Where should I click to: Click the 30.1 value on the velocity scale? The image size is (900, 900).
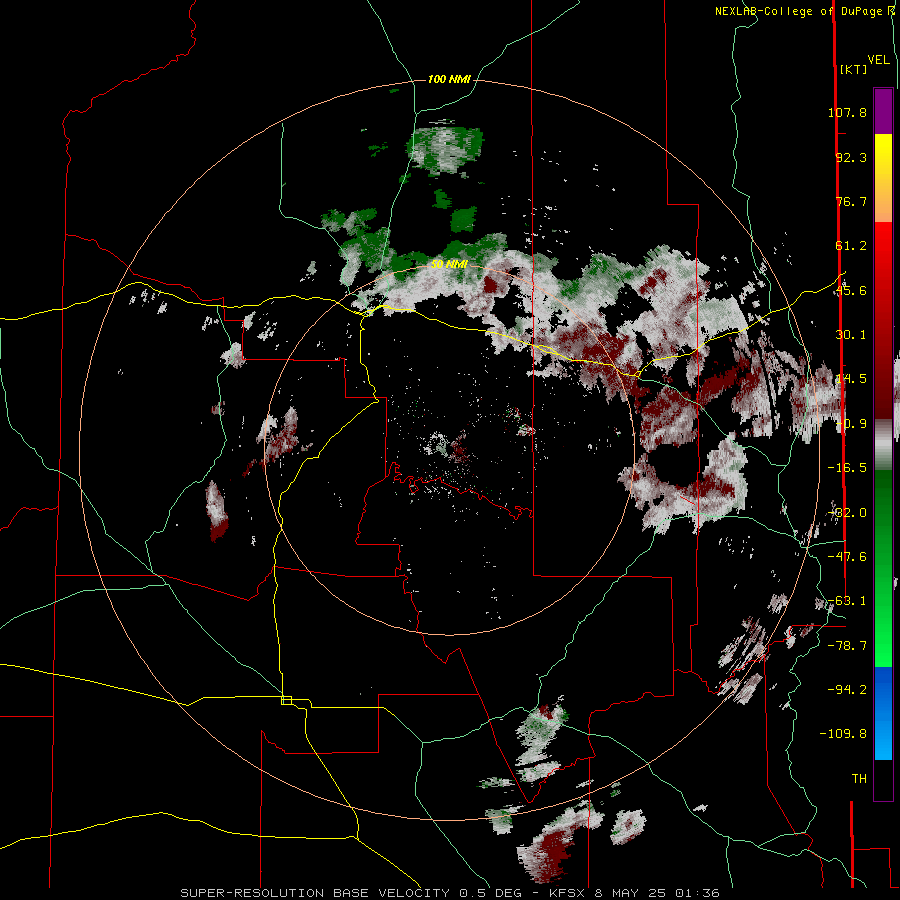pyautogui.click(x=851, y=335)
